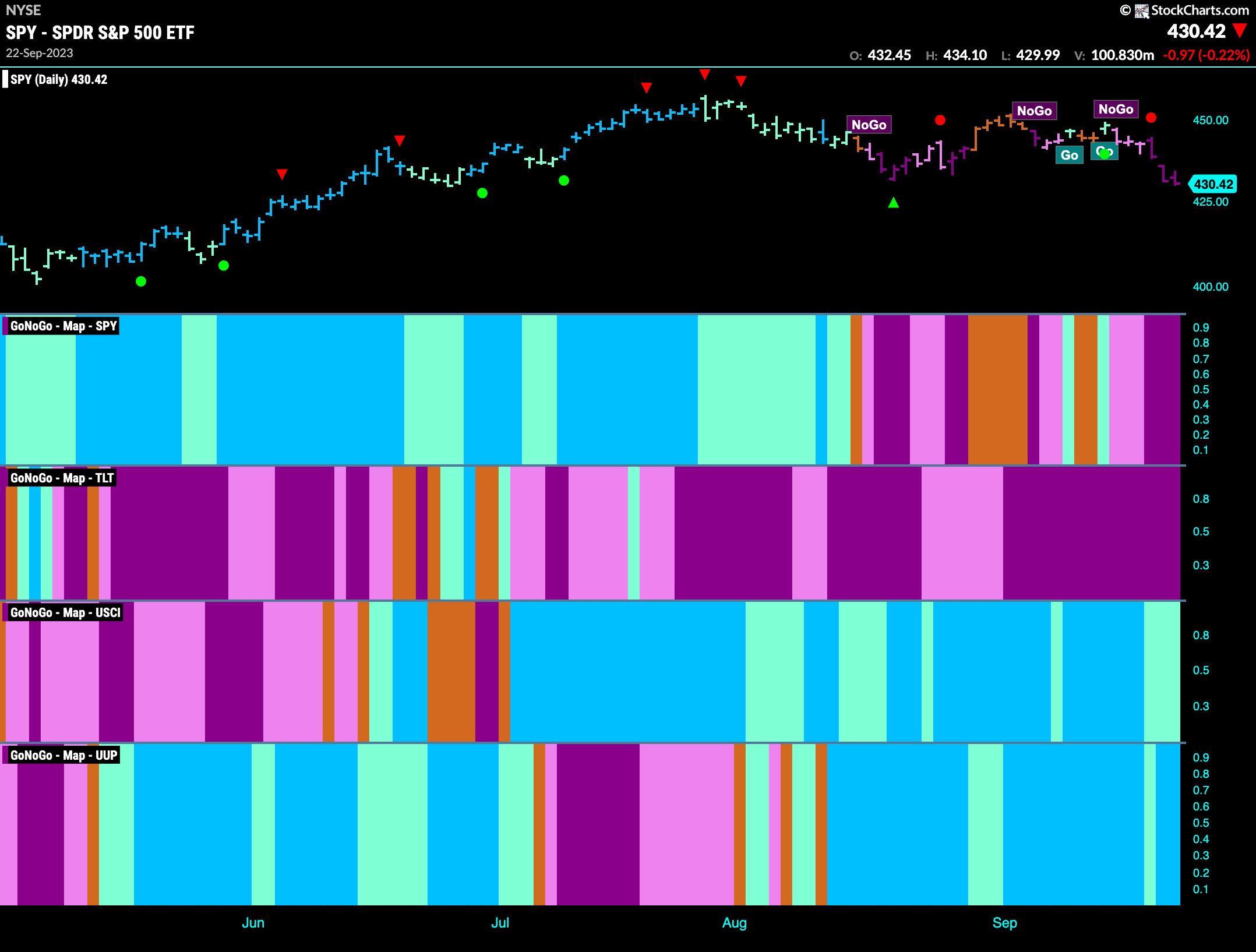The width and height of the screenshot is (1256, 952).
Task: Click the SPY - SPDR S&P 500 ETF title
Action: coord(100,33)
